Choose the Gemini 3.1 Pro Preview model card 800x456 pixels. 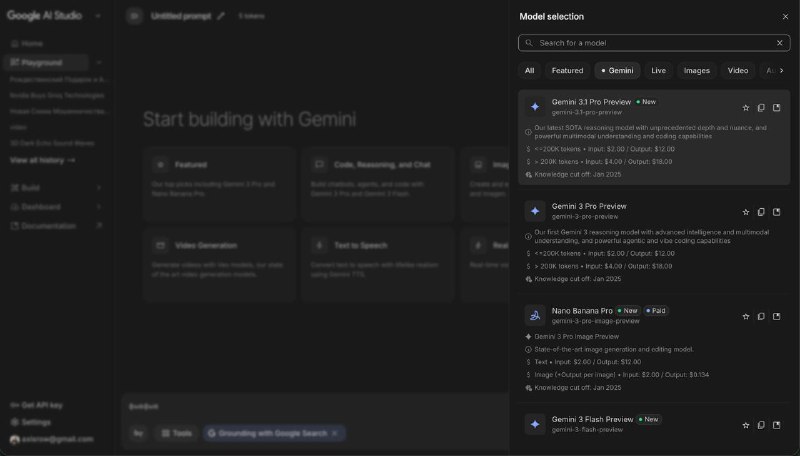click(x=654, y=137)
